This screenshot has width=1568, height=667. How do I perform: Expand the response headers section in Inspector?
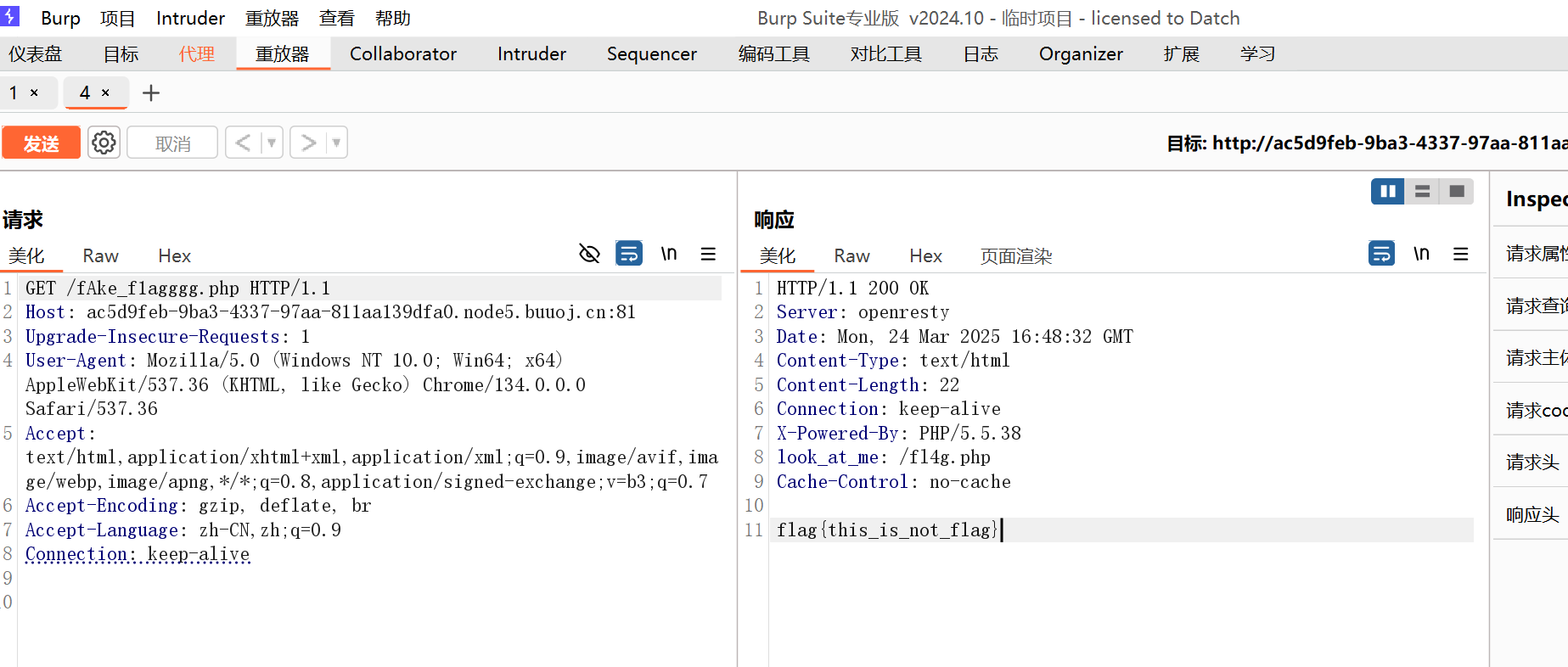(1531, 514)
